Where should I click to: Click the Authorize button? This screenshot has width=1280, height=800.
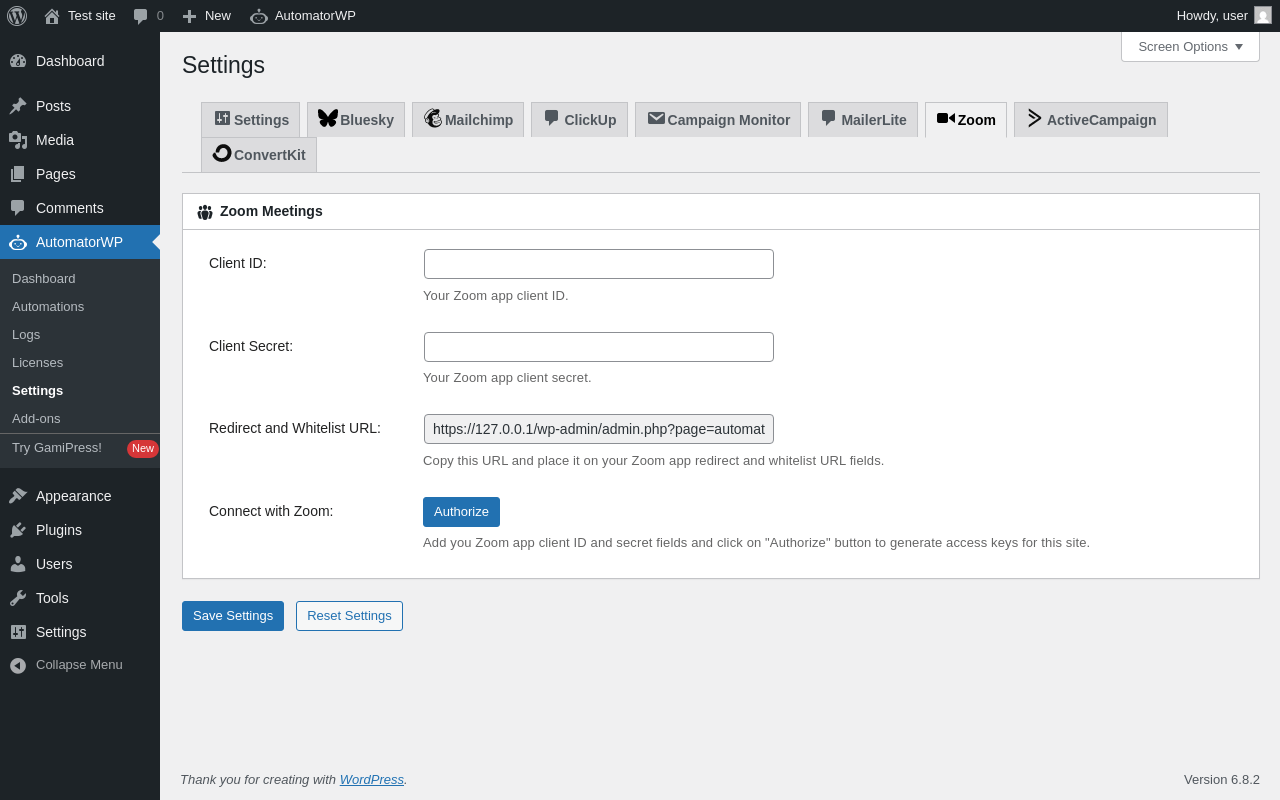[x=461, y=512]
